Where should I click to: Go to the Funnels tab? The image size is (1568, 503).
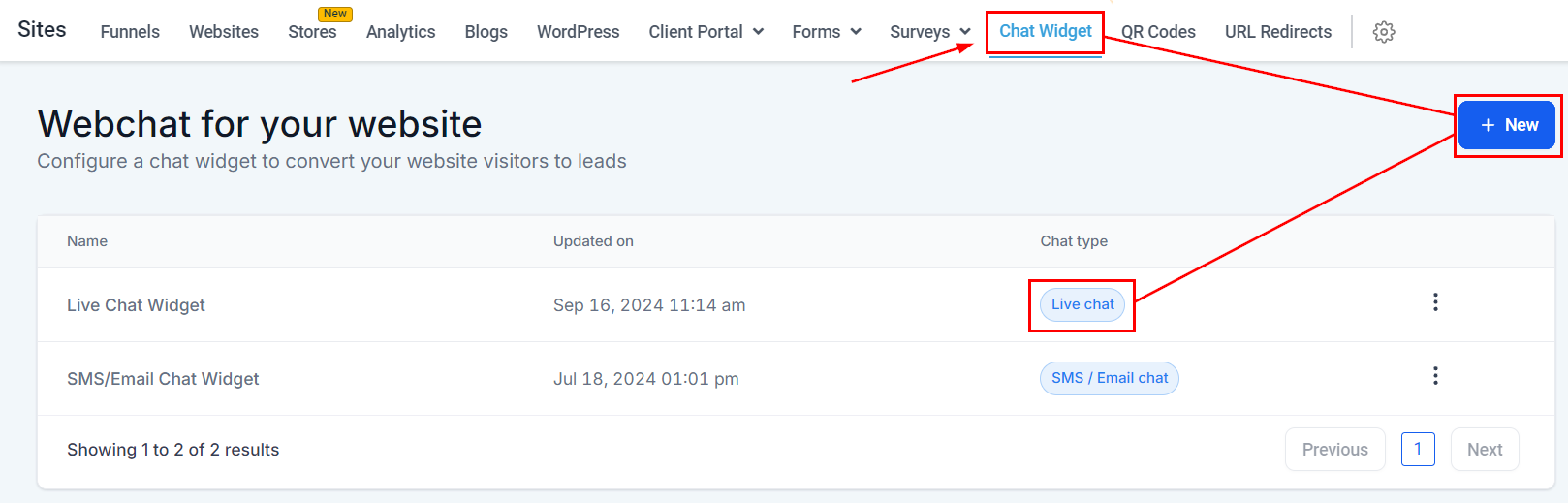click(130, 32)
